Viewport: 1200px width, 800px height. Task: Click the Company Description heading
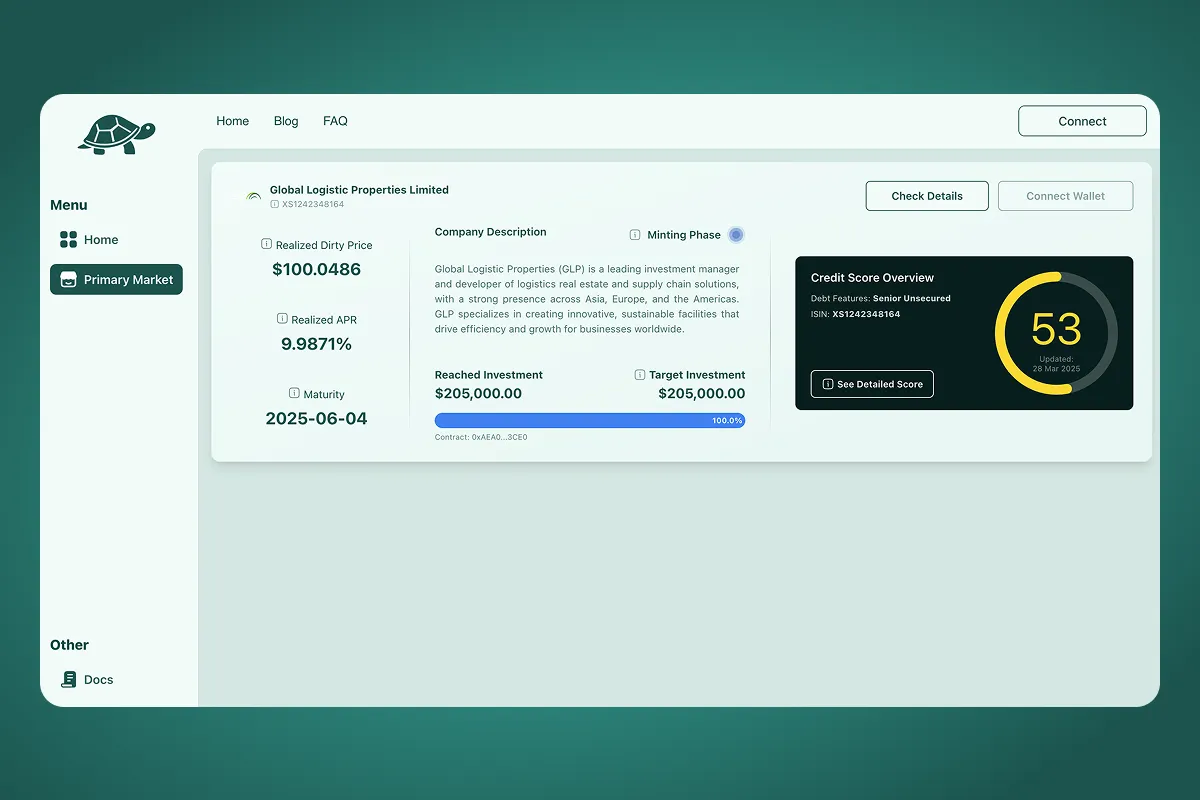(490, 232)
